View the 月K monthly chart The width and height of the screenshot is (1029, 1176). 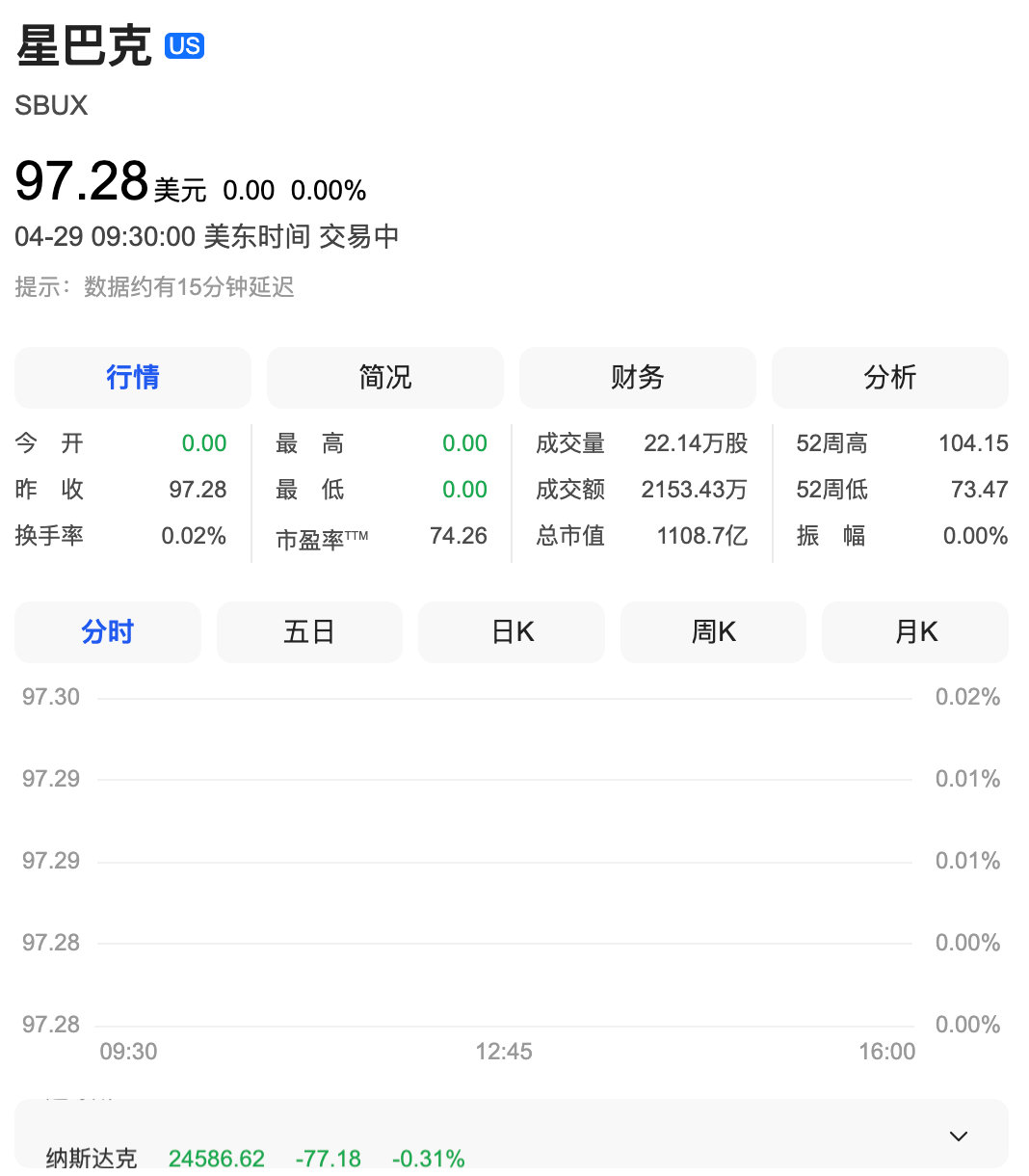914,631
